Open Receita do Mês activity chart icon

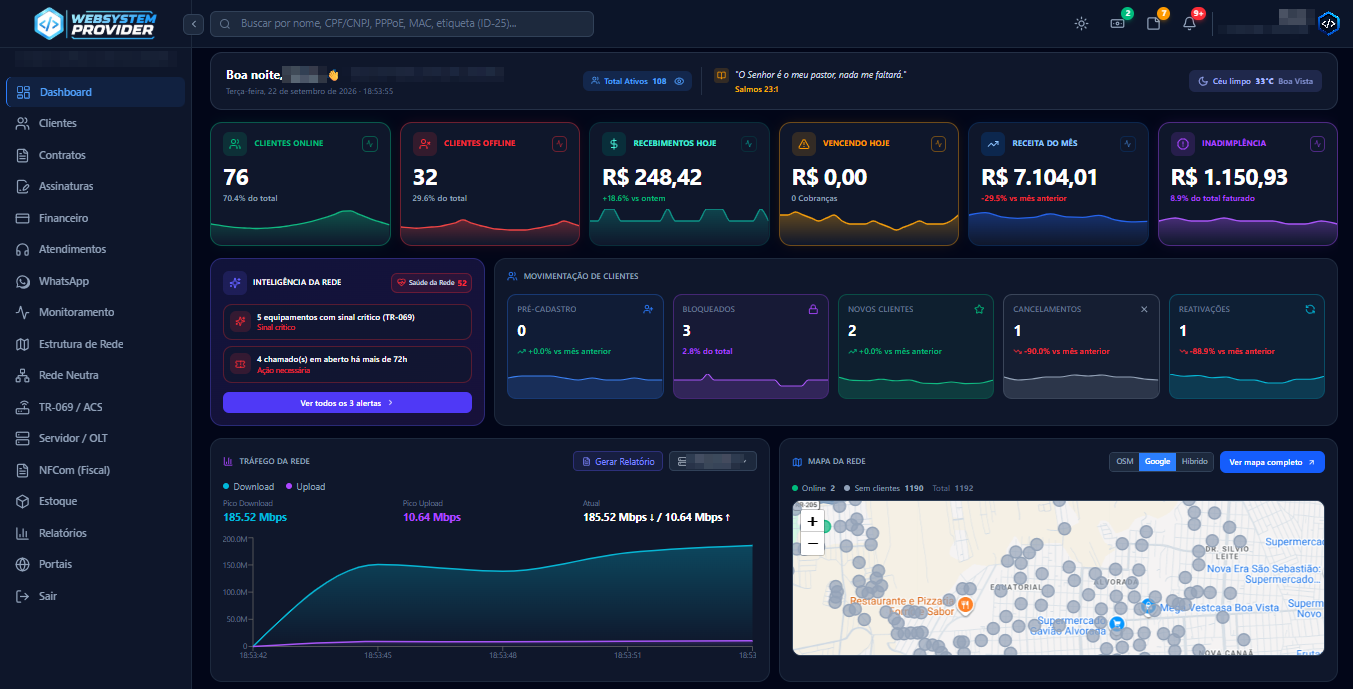pos(1128,144)
